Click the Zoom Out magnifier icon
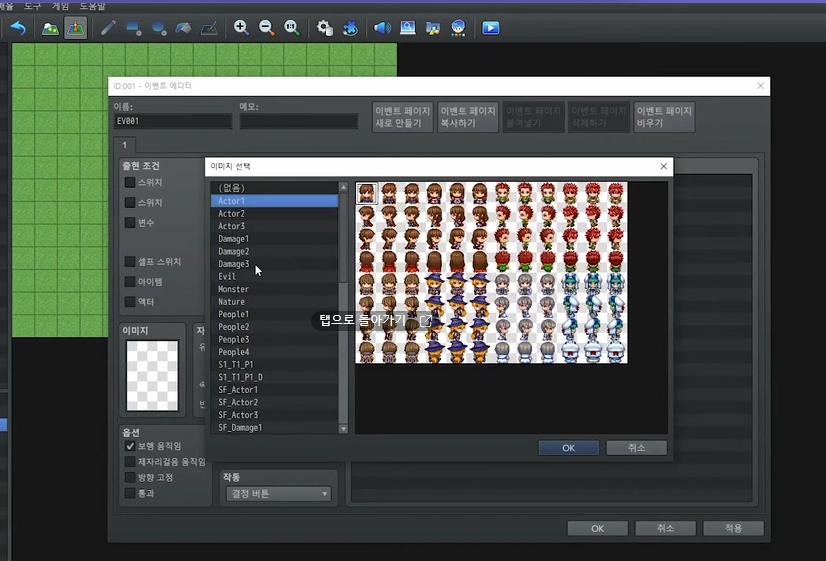Image resolution: width=826 pixels, height=561 pixels. (x=267, y=28)
